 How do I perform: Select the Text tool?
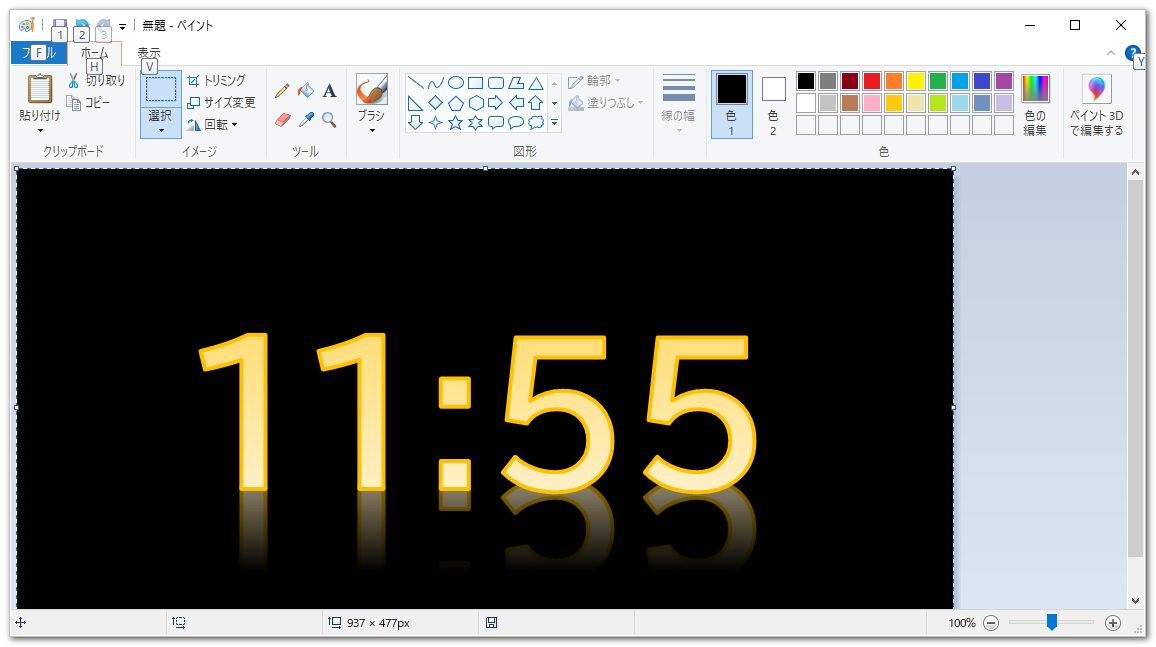(329, 91)
